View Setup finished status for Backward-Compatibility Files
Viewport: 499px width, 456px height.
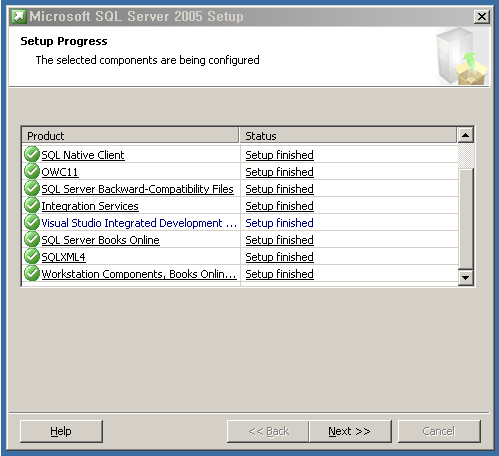click(279, 189)
